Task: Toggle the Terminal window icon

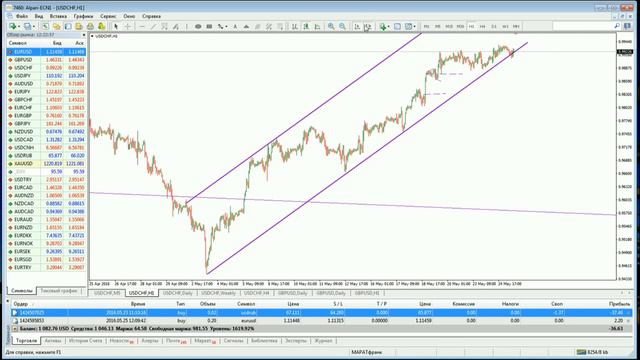Action: pyautogui.click(x=79, y=27)
